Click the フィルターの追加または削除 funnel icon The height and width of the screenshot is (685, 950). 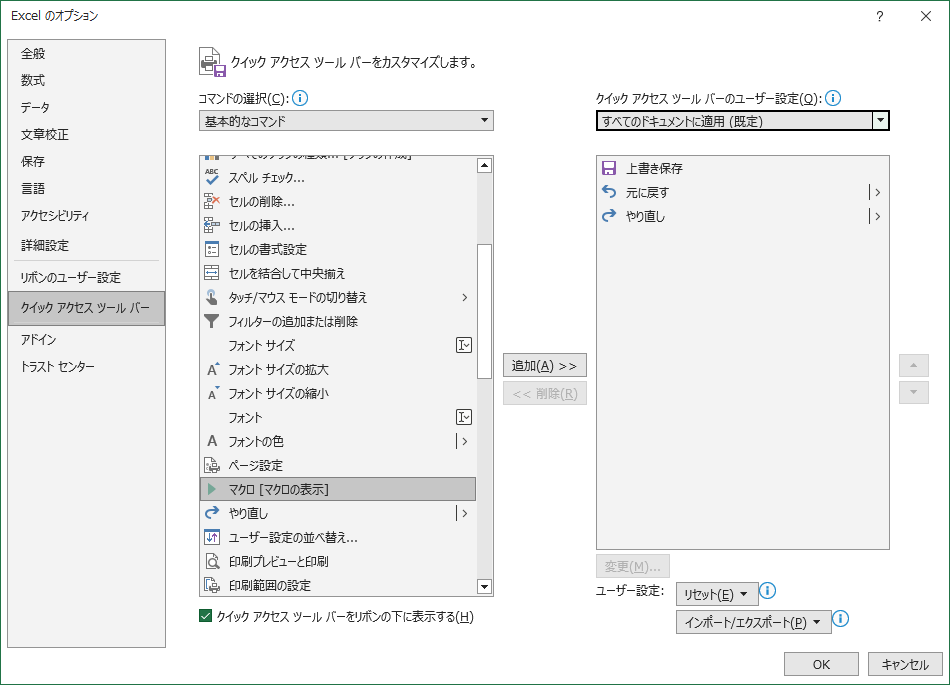211,322
